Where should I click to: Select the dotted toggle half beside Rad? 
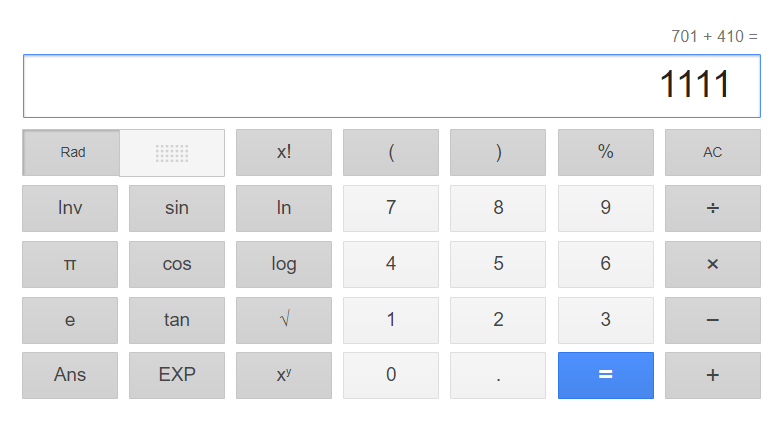[x=172, y=152]
